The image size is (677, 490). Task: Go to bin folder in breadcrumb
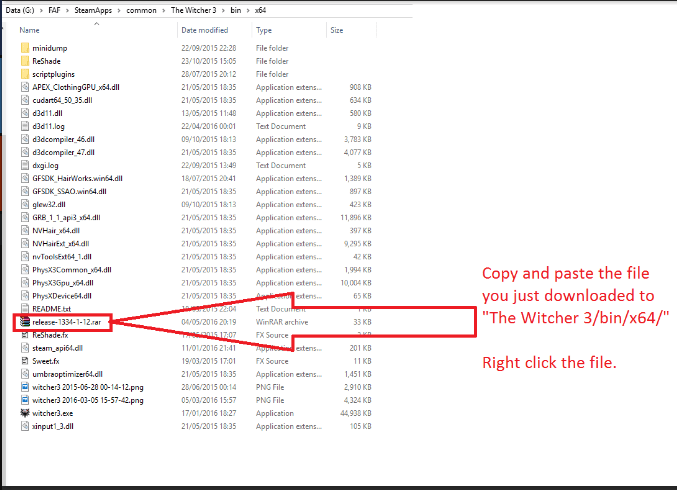(236, 10)
